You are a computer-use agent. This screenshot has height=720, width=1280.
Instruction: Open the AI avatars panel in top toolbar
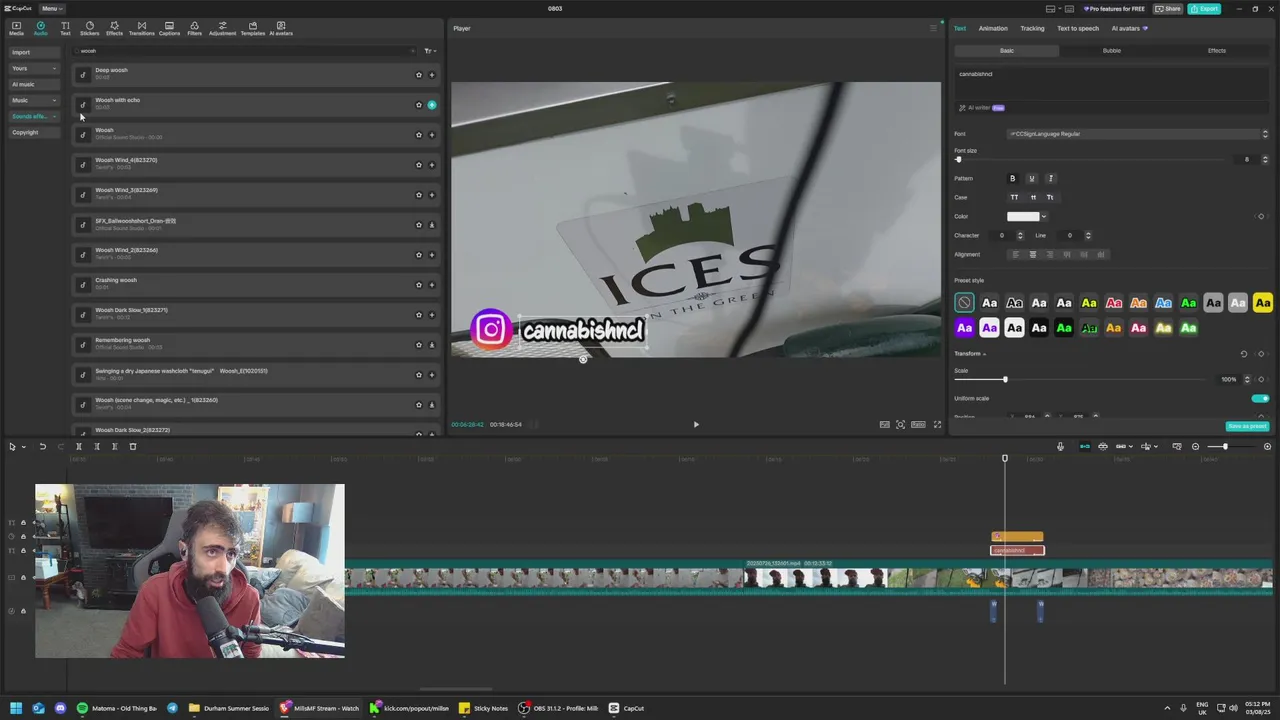[280, 28]
